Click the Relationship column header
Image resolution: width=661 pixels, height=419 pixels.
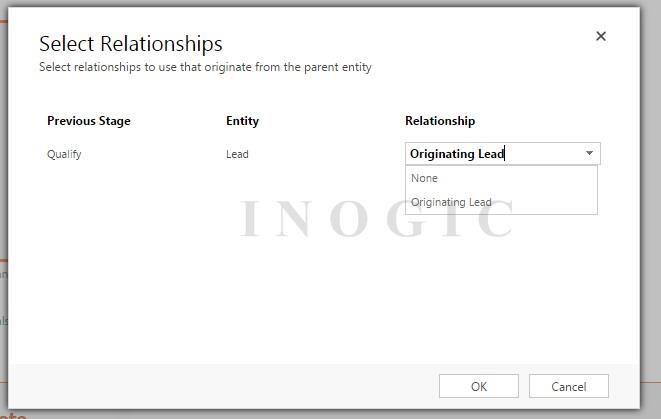tap(440, 121)
